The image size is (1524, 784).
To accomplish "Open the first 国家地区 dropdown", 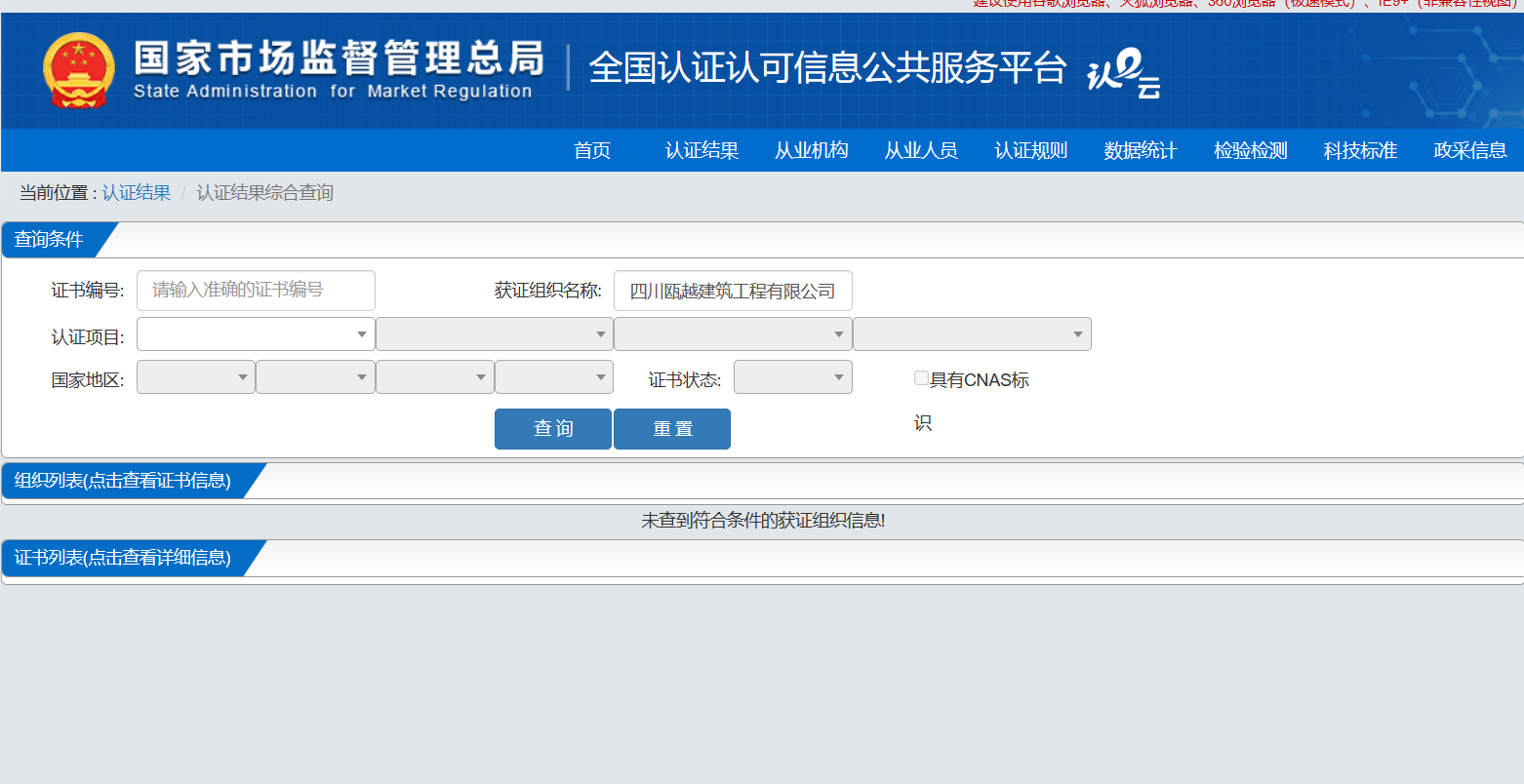I will [x=196, y=377].
